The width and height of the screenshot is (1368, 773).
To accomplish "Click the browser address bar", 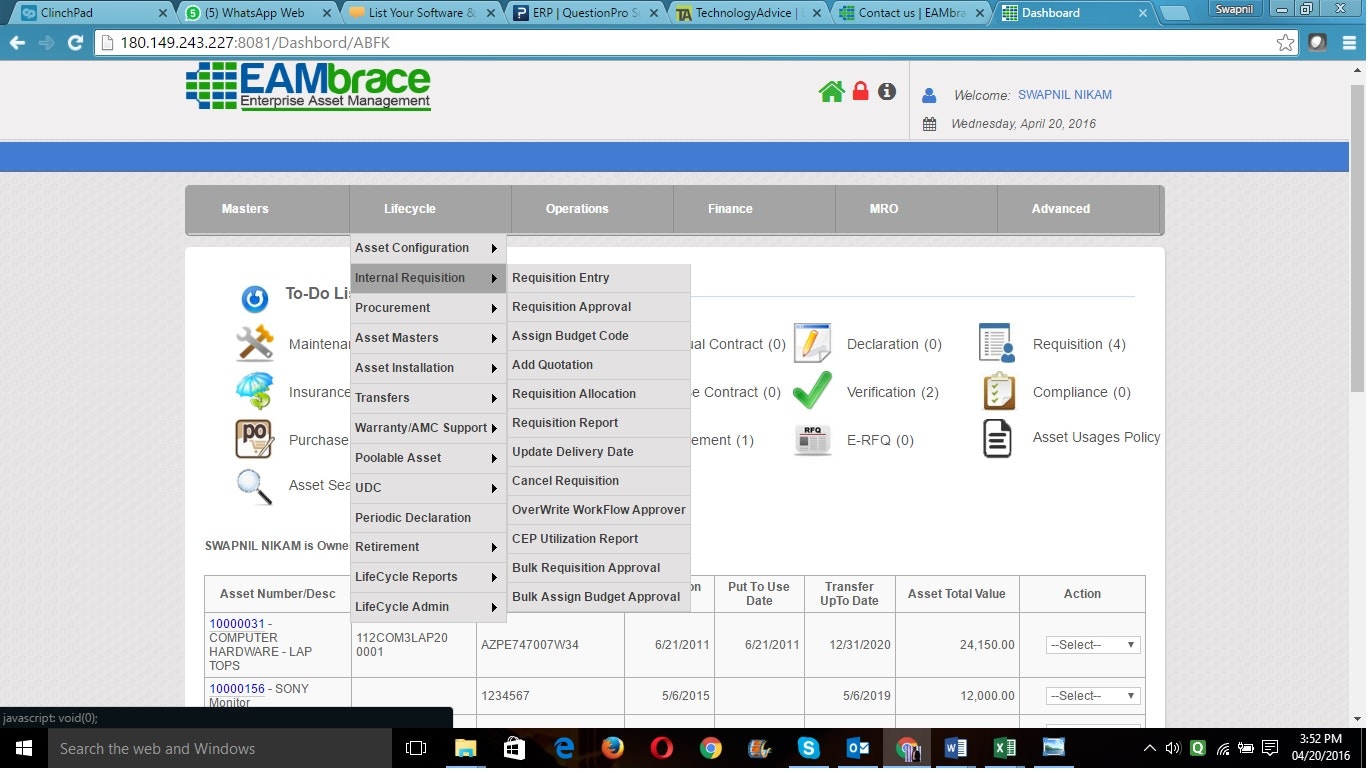I will (x=690, y=43).
